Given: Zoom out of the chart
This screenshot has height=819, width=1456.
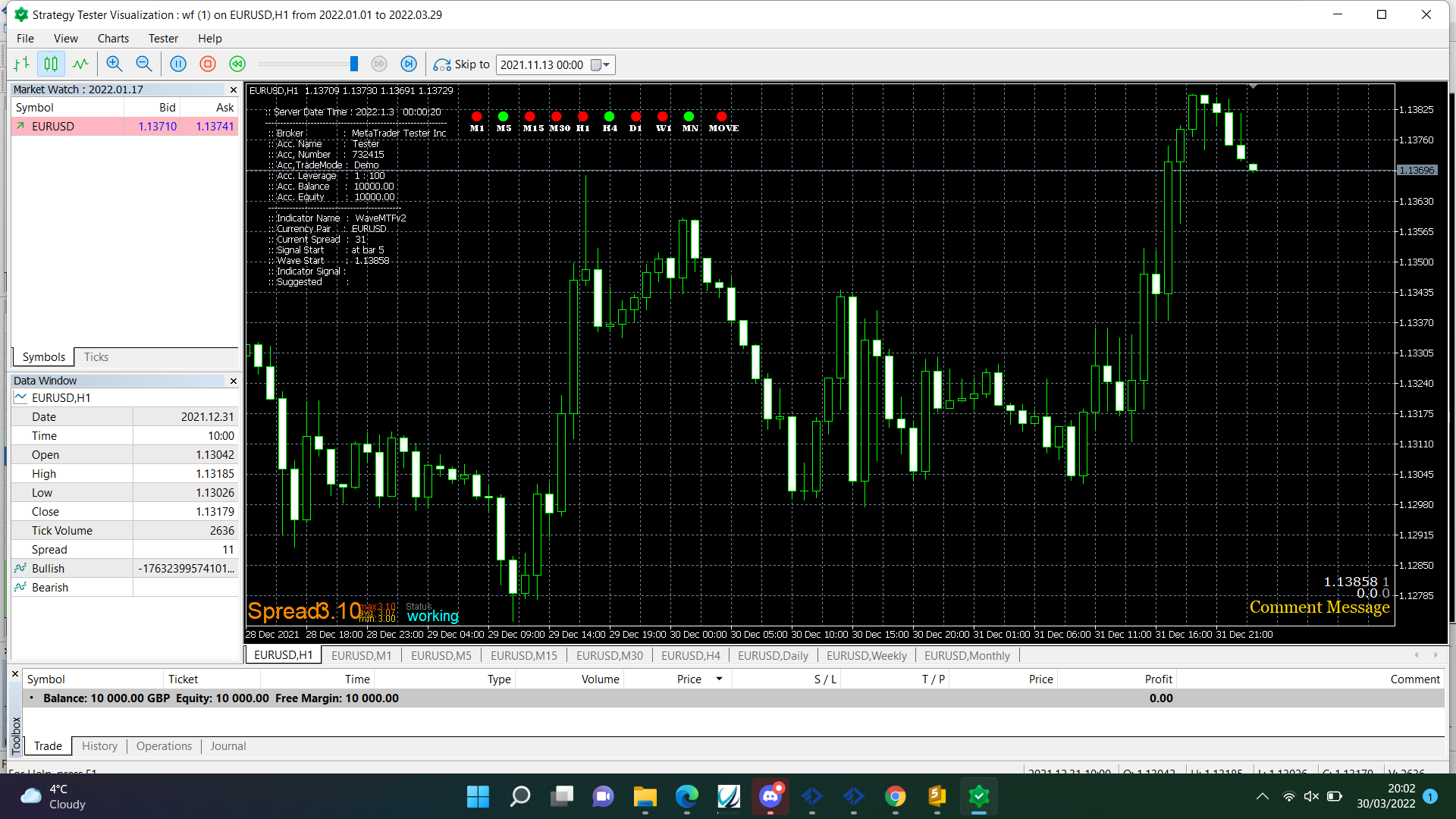Looking at the screenshot, I should pyautogui.click(x=144, y=64).
